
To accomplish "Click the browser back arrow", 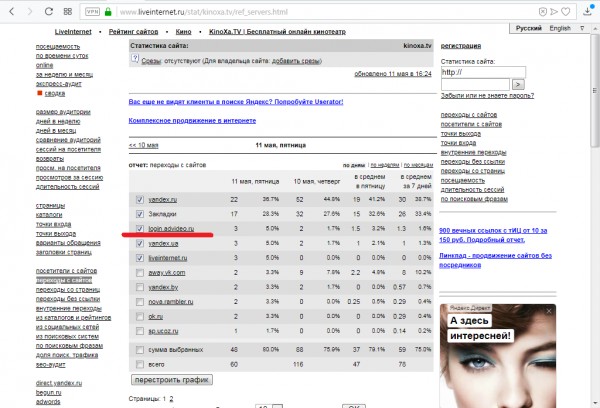I will coord(12,12).
